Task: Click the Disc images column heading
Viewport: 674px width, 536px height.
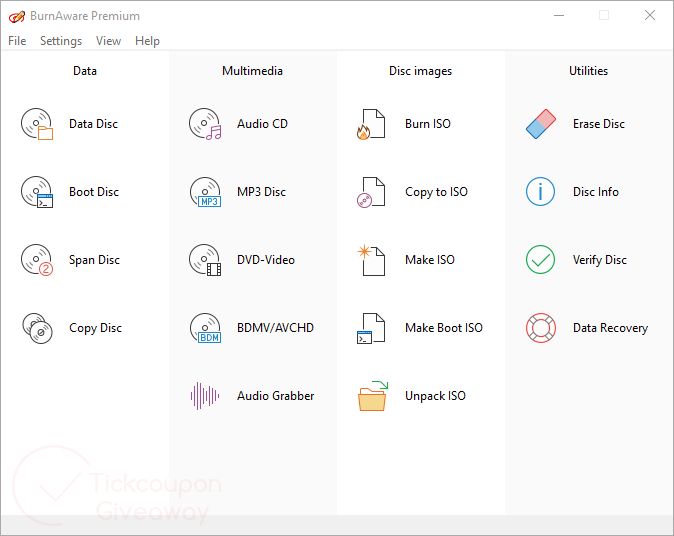Action: (x=420, y=71)
